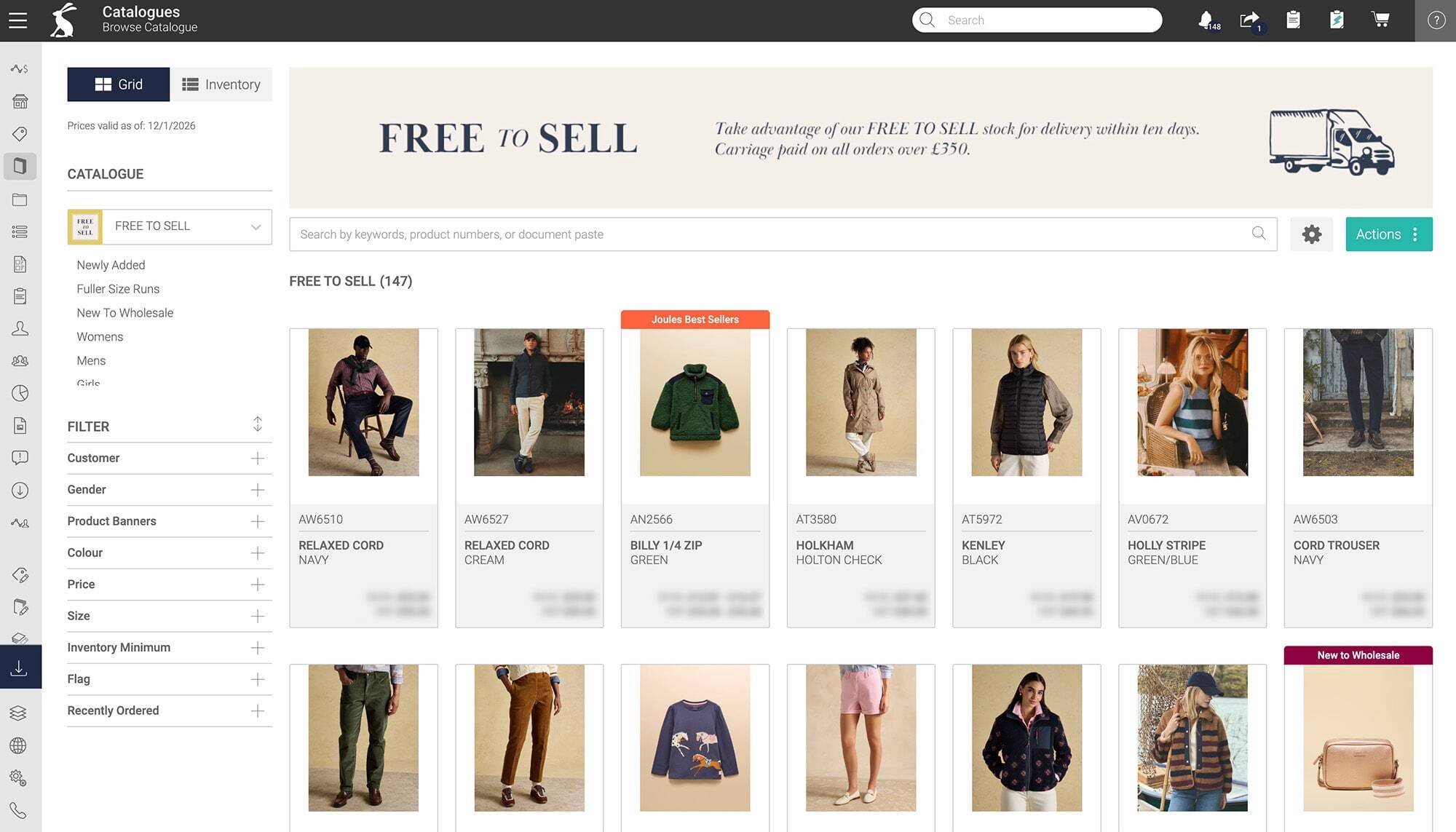This screenshot has height=832, width=1456.
Task: Click the help question mark icon
Action: [1436, 20]
